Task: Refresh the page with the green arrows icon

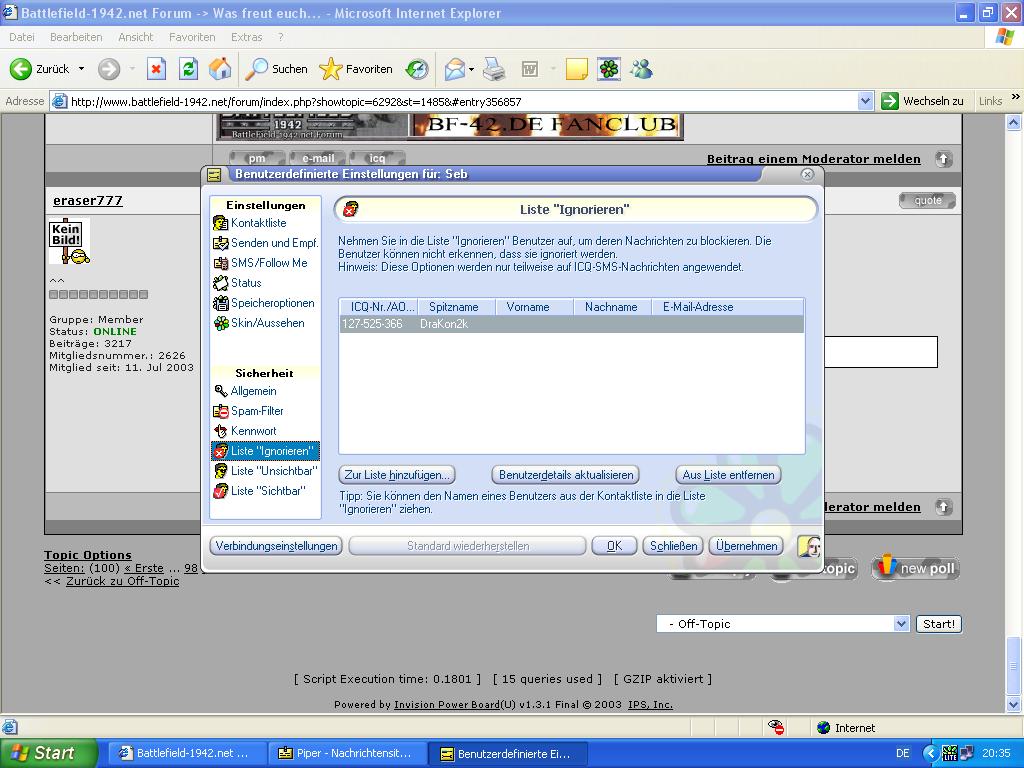Action: pos(188,69)
